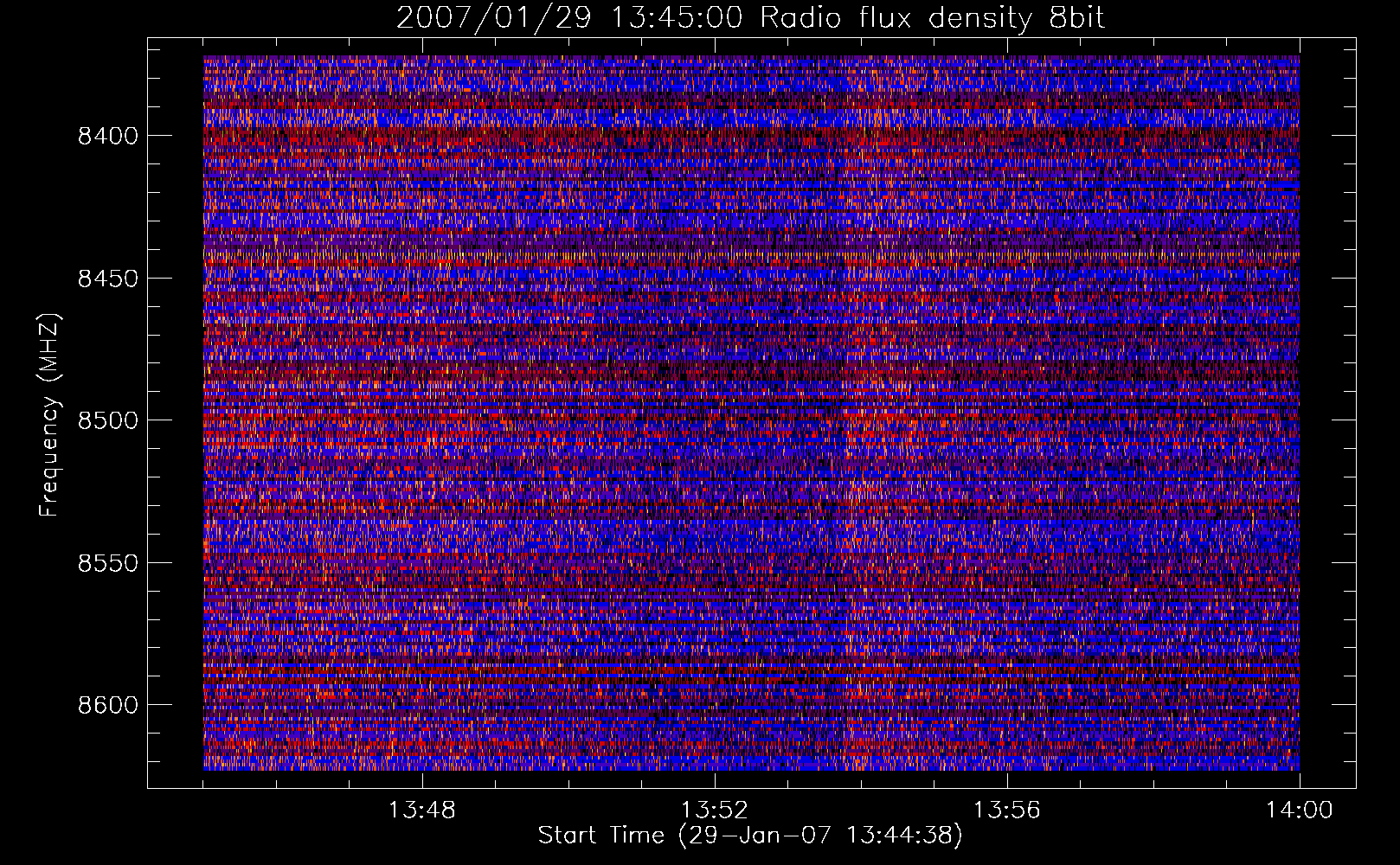Click the '8600' frequency axis label
The width and height of the screenshot is (1400, 865).
tap(107, 705)
